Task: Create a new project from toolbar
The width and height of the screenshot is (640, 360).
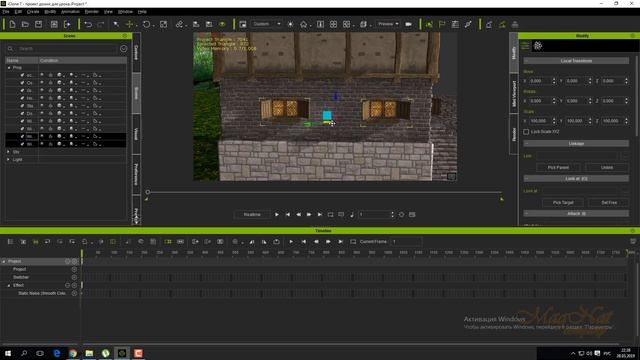Action: (12, 24)
